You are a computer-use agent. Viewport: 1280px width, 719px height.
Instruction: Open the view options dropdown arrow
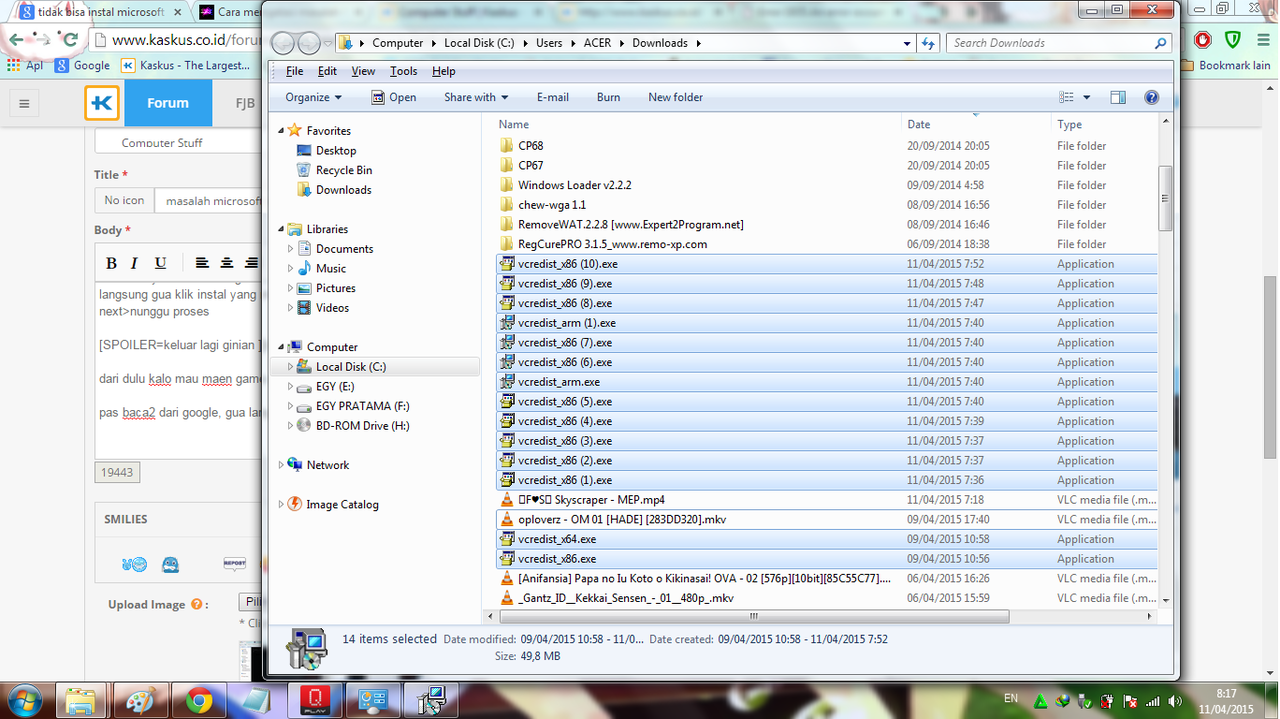pyautogui.click(x=1087, y=97)
